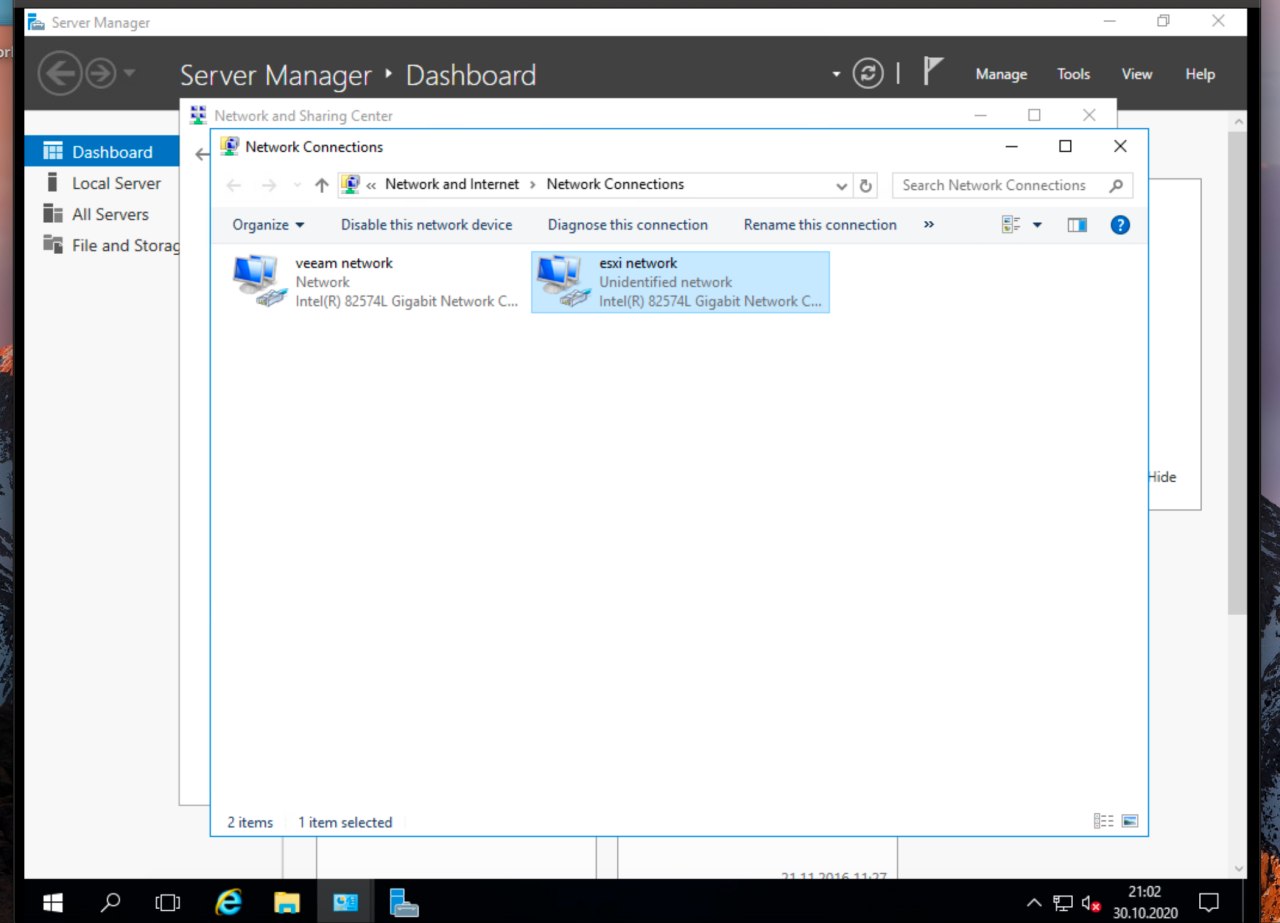The width and height of the screenshot is (1280, 923).
Task: Click the Change your view icon
Action: [1011, 225]
